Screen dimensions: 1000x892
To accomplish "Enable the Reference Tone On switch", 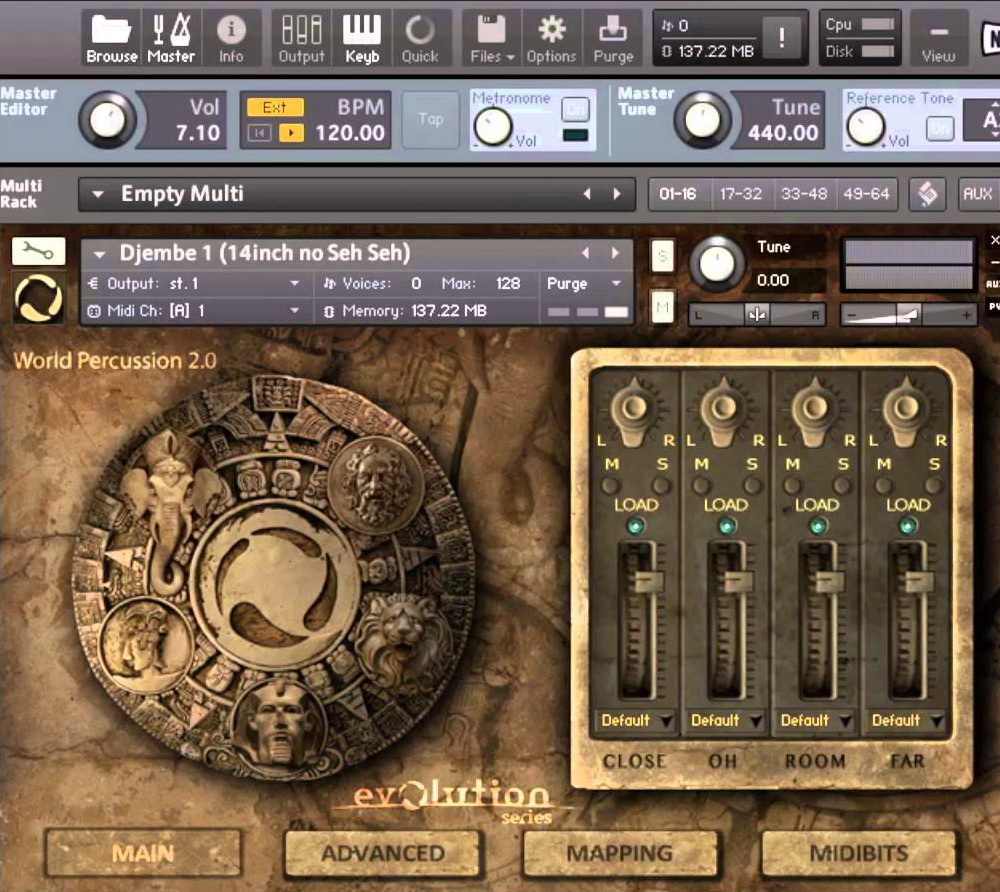I will click(x=939, y=129).
